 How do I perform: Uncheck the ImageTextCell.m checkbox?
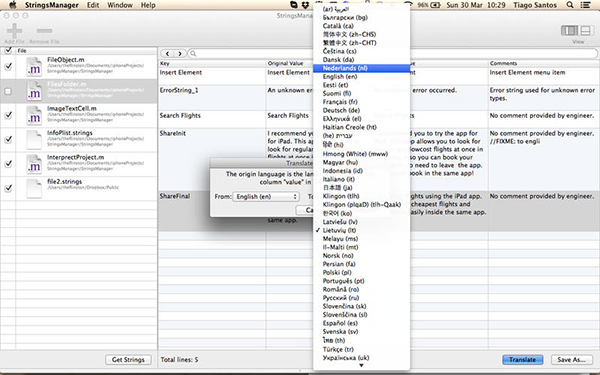tap(8, 115)
